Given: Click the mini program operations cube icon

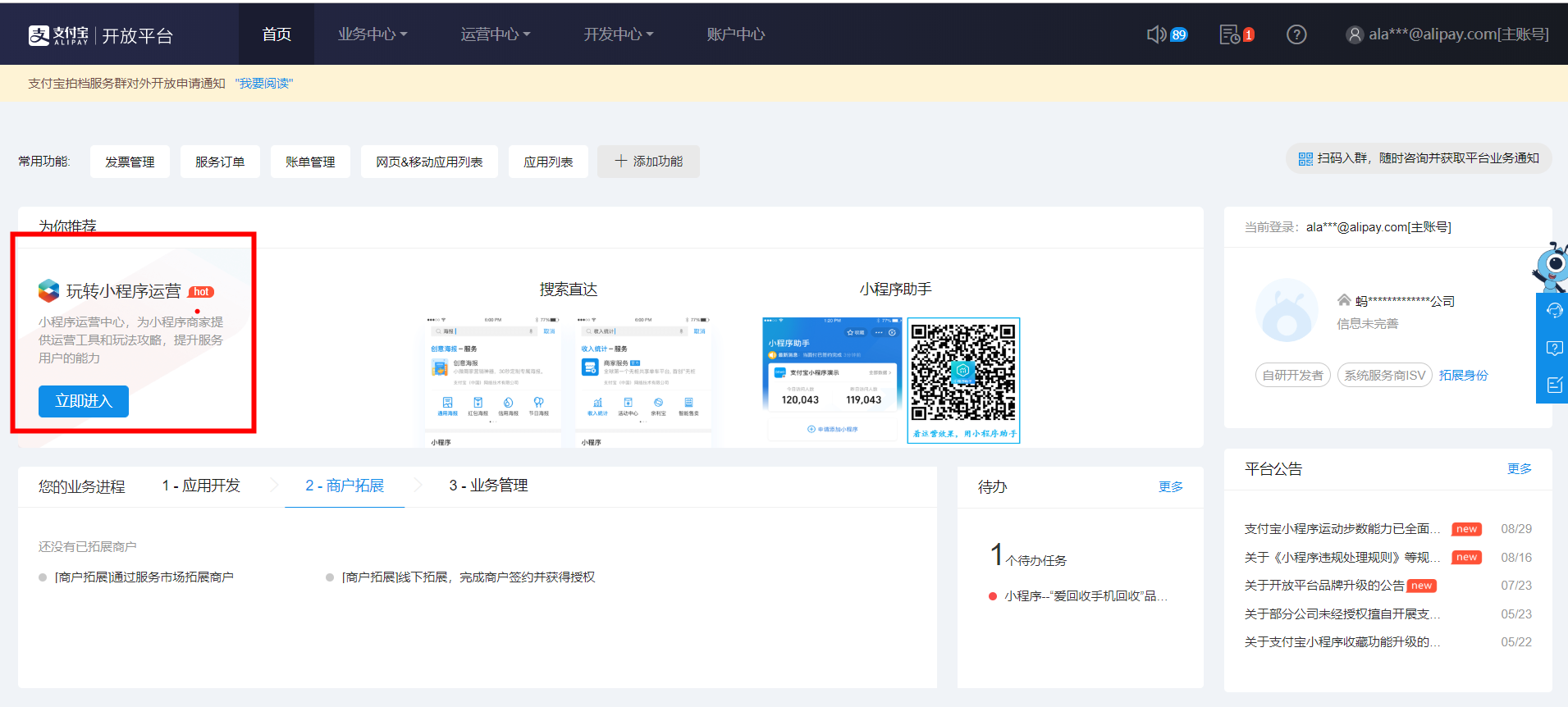Looking at the screenshot, I should click(x=49, y=290).
